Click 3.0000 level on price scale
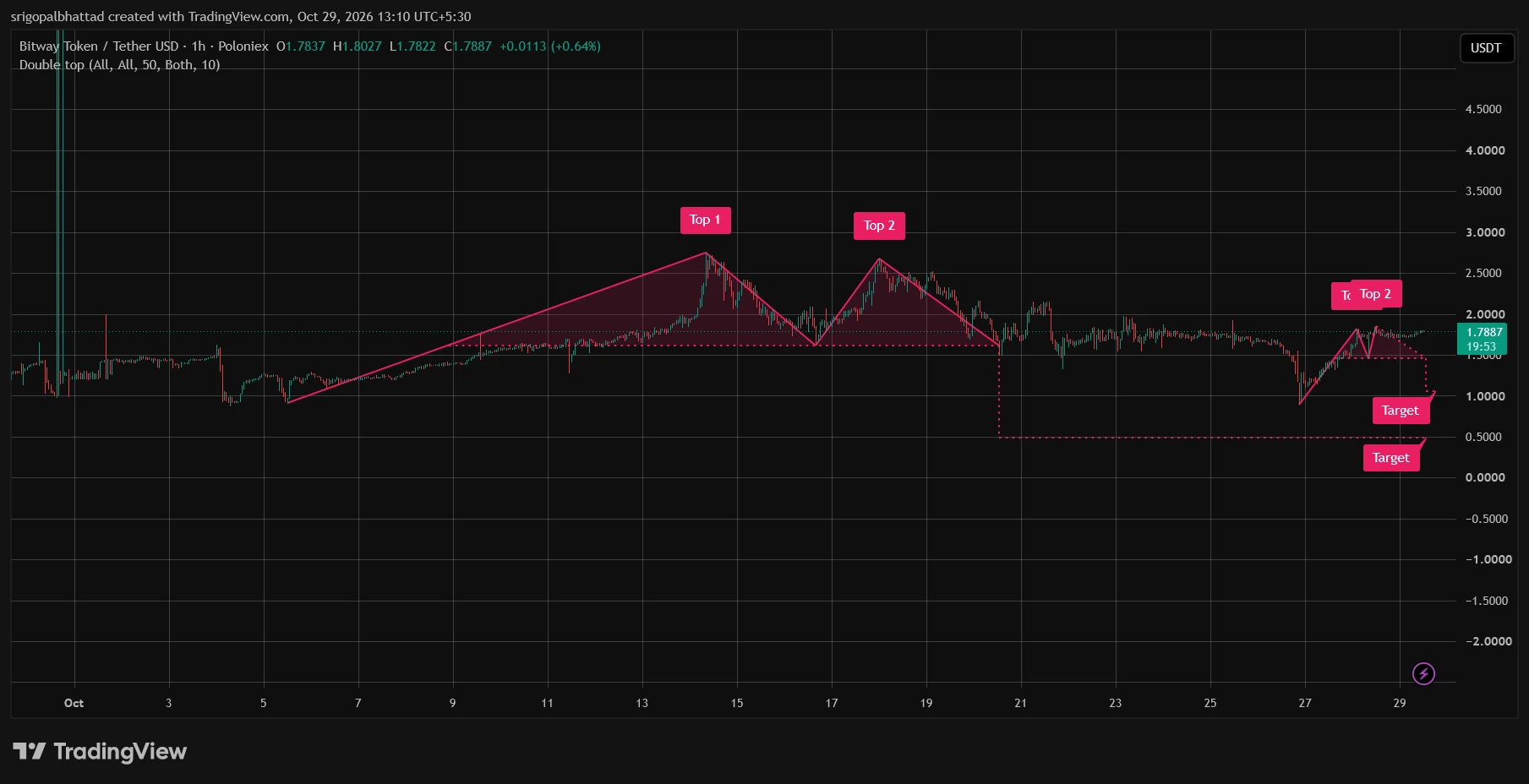This screenshot has height=784, width=1529. (1484, 232)
